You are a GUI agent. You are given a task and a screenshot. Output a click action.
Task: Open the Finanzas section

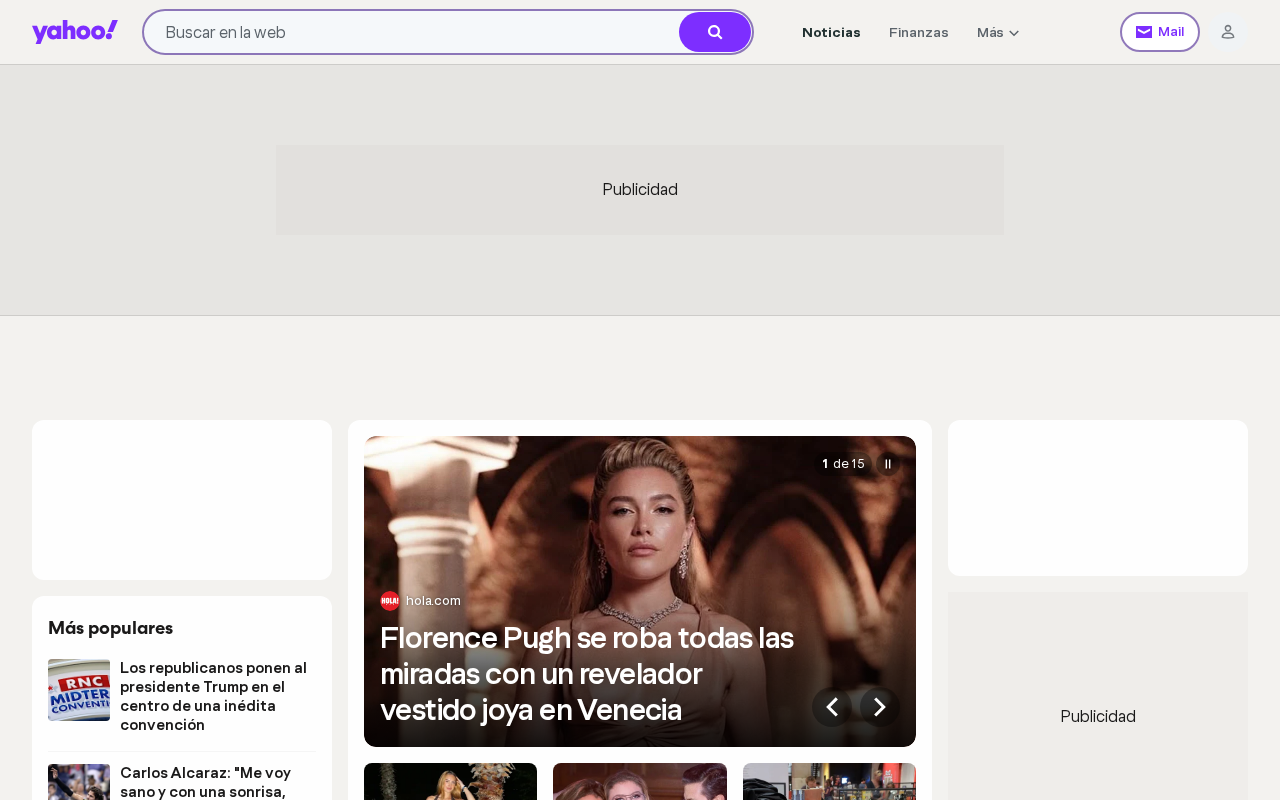coord(919,32)
